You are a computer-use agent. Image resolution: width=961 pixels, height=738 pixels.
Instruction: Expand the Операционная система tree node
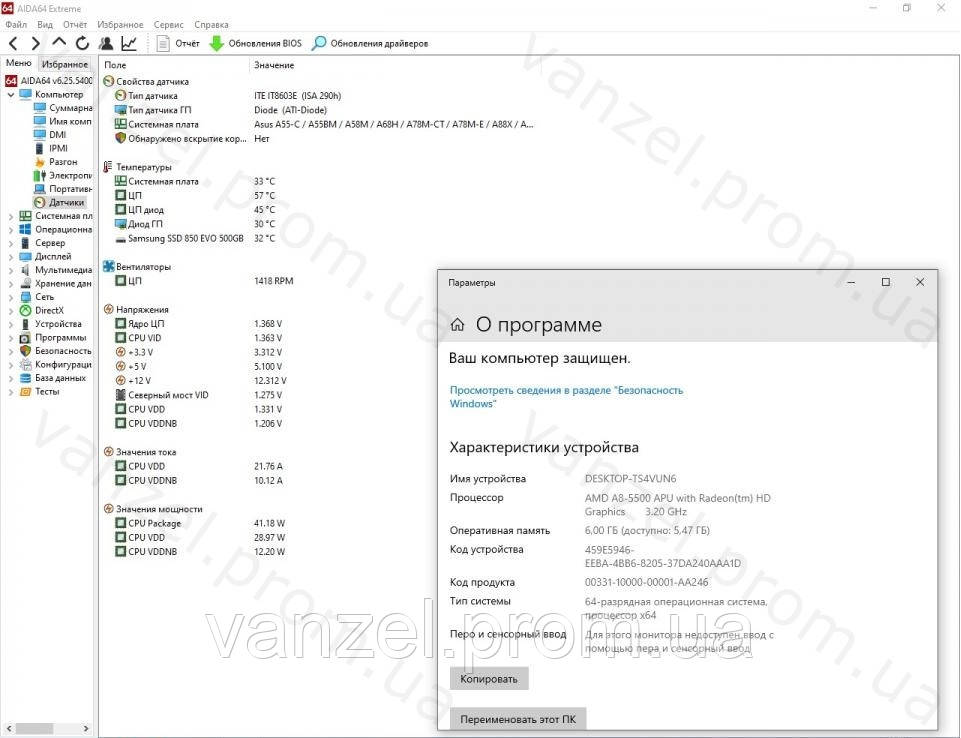click(10, 229)
